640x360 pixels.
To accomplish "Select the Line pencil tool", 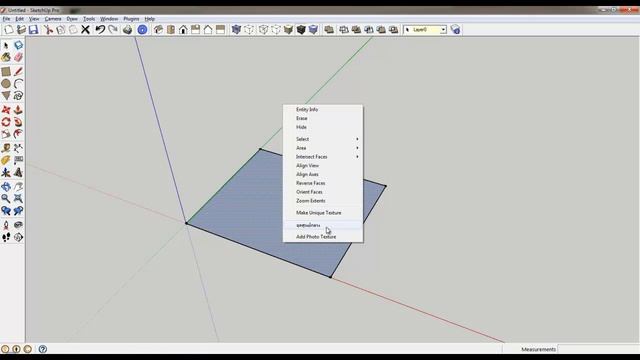I will tap(18, 72).
